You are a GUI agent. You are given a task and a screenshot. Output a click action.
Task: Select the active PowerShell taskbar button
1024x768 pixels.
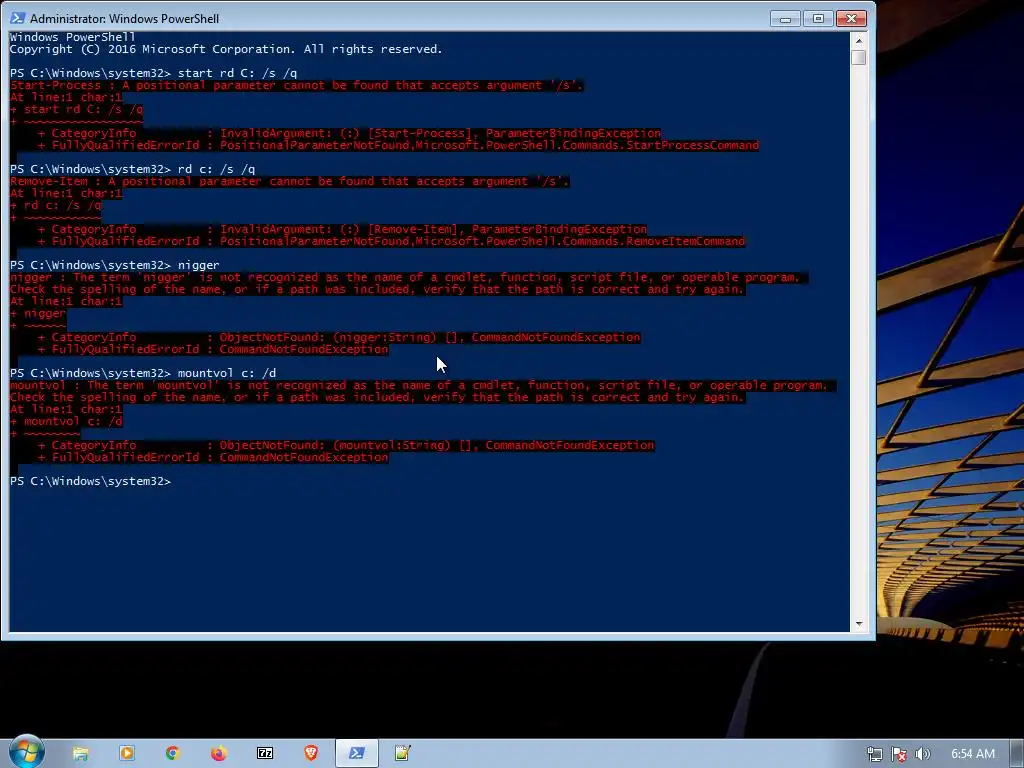357,754
